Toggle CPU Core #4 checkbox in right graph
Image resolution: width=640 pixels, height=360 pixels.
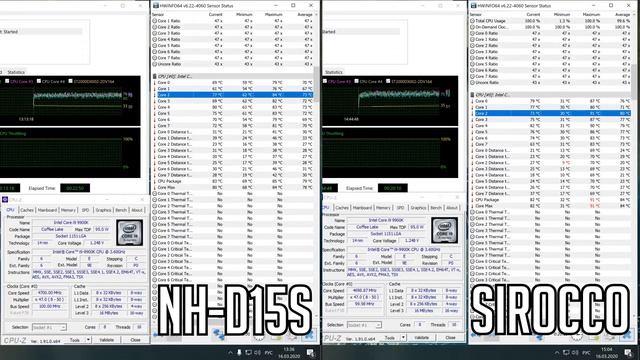coord(356,81)
